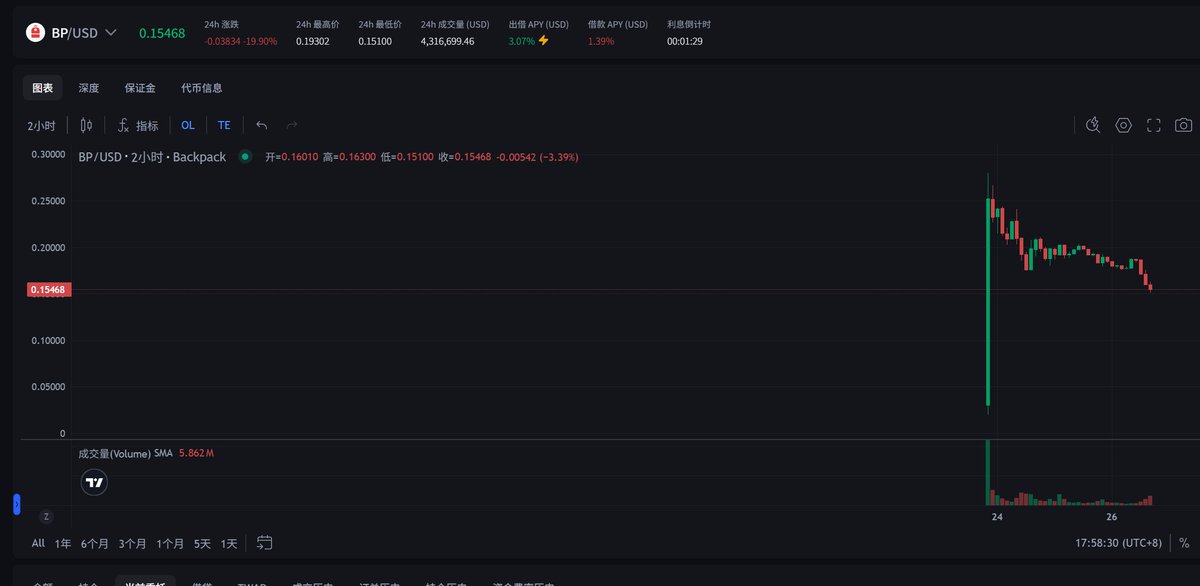Select the 3个月 time range
This screenshot has width=1200, height=586.
coord(132,543)
